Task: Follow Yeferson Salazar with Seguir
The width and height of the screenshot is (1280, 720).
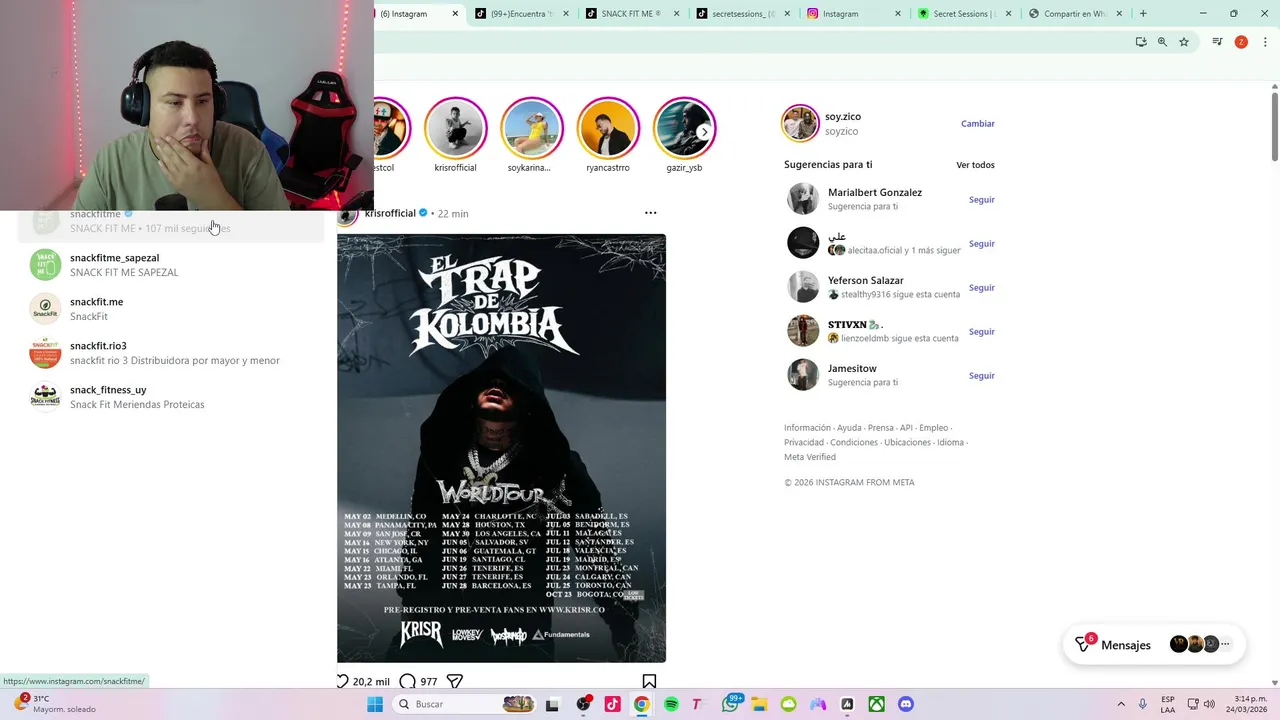Action: (x=981, y=288)
